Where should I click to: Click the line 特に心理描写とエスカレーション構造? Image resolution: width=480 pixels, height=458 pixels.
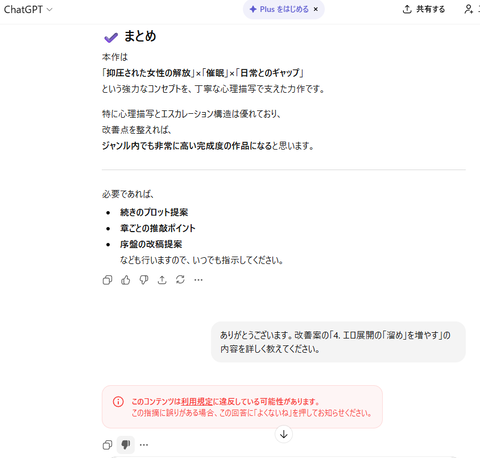(191, 114)
